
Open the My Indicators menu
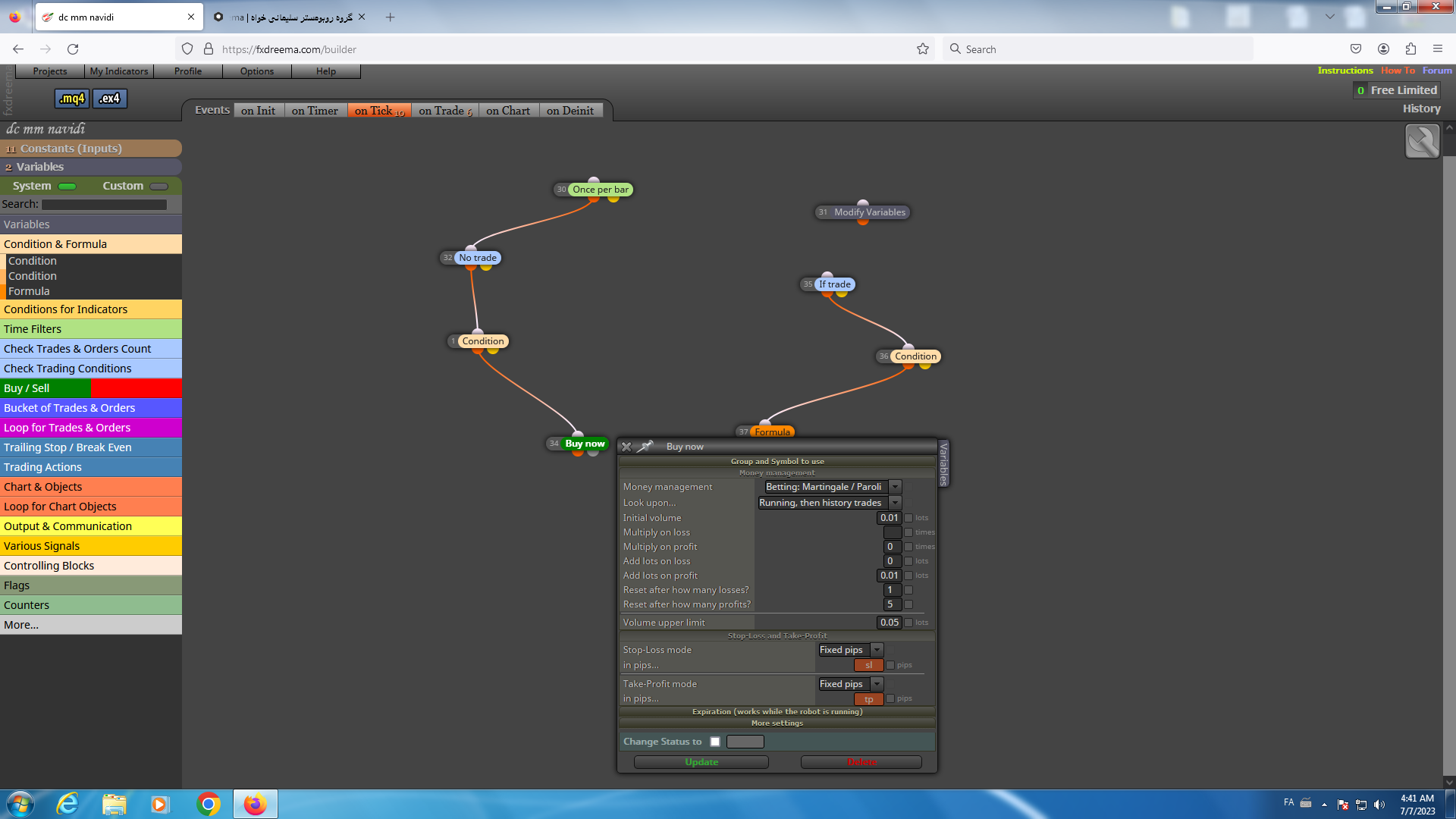click(119, 71)
